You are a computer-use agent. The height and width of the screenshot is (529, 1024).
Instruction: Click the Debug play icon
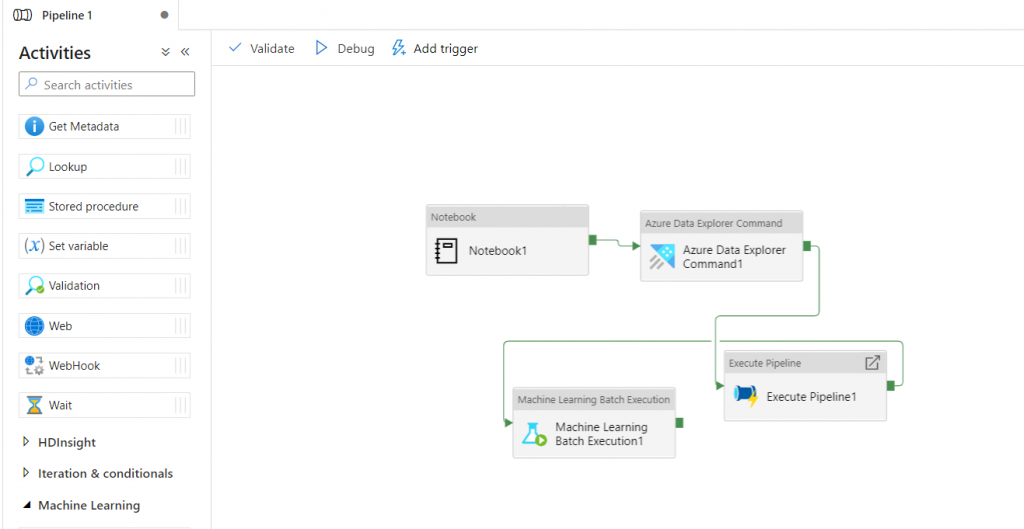click(321, 48)
